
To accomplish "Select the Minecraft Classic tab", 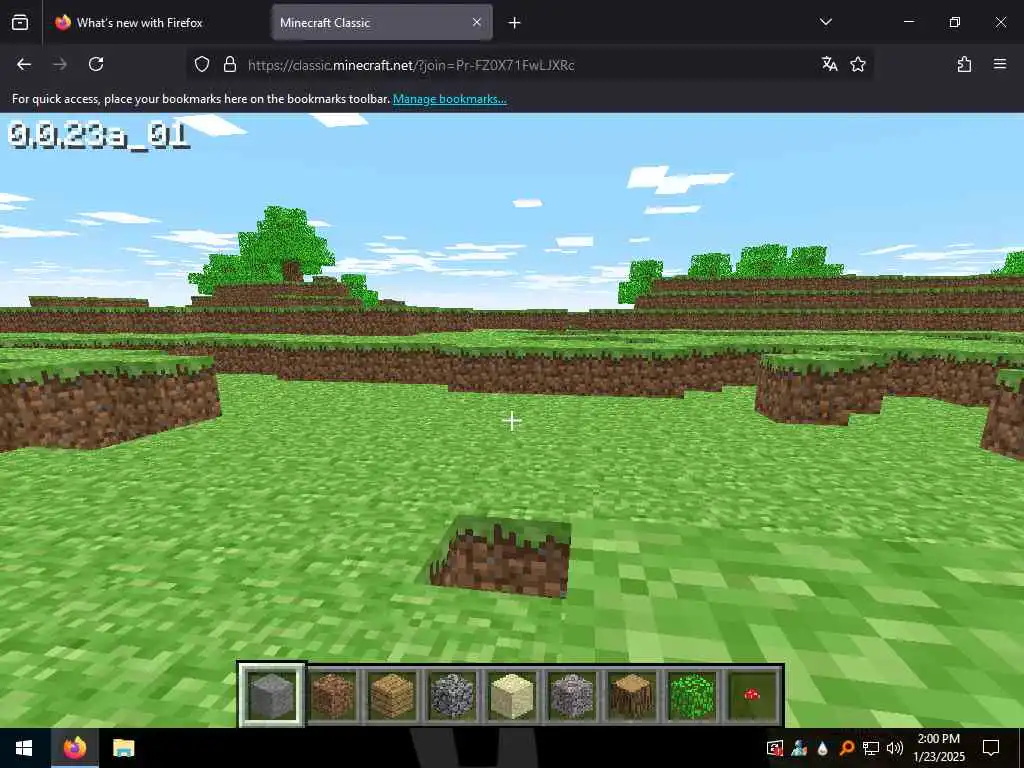I will click(x=374, y=22).
